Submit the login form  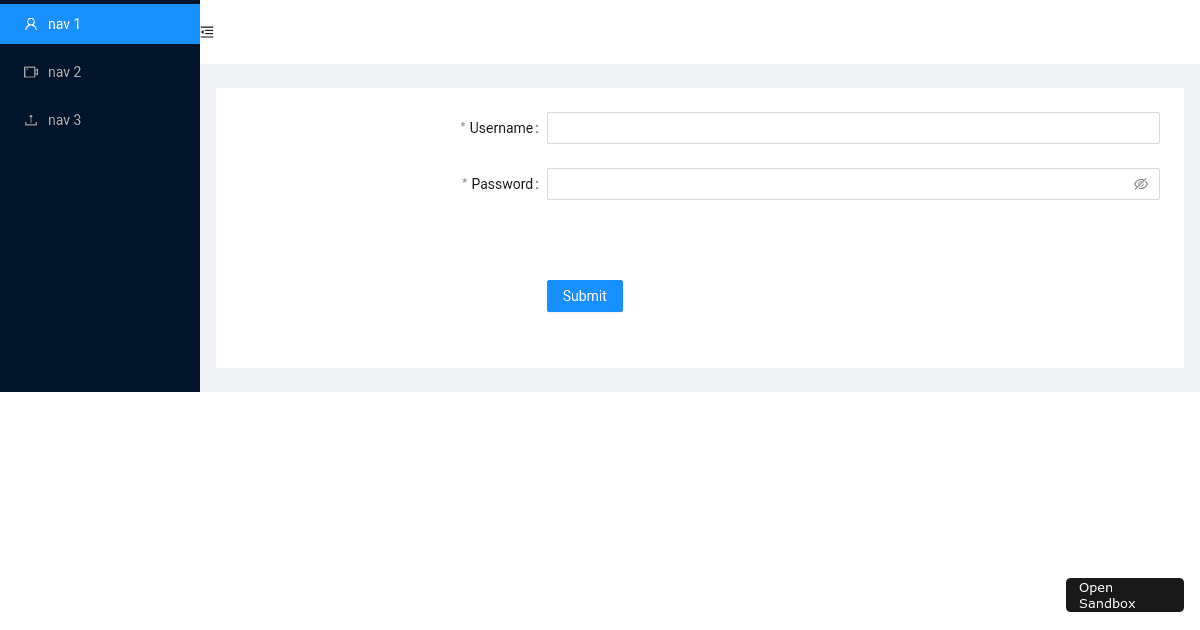585,296
